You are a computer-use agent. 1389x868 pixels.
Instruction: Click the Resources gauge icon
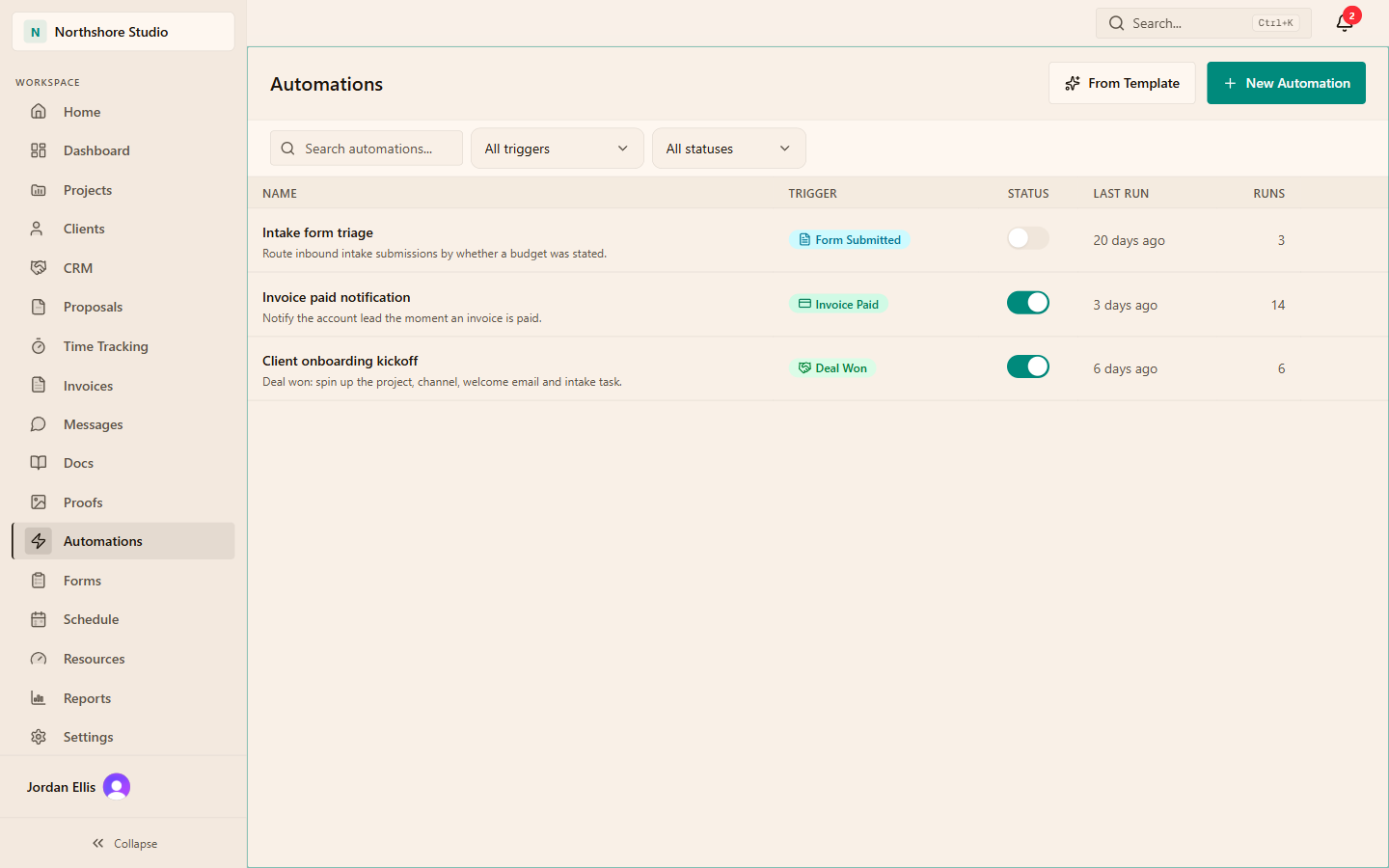(39, 659)
